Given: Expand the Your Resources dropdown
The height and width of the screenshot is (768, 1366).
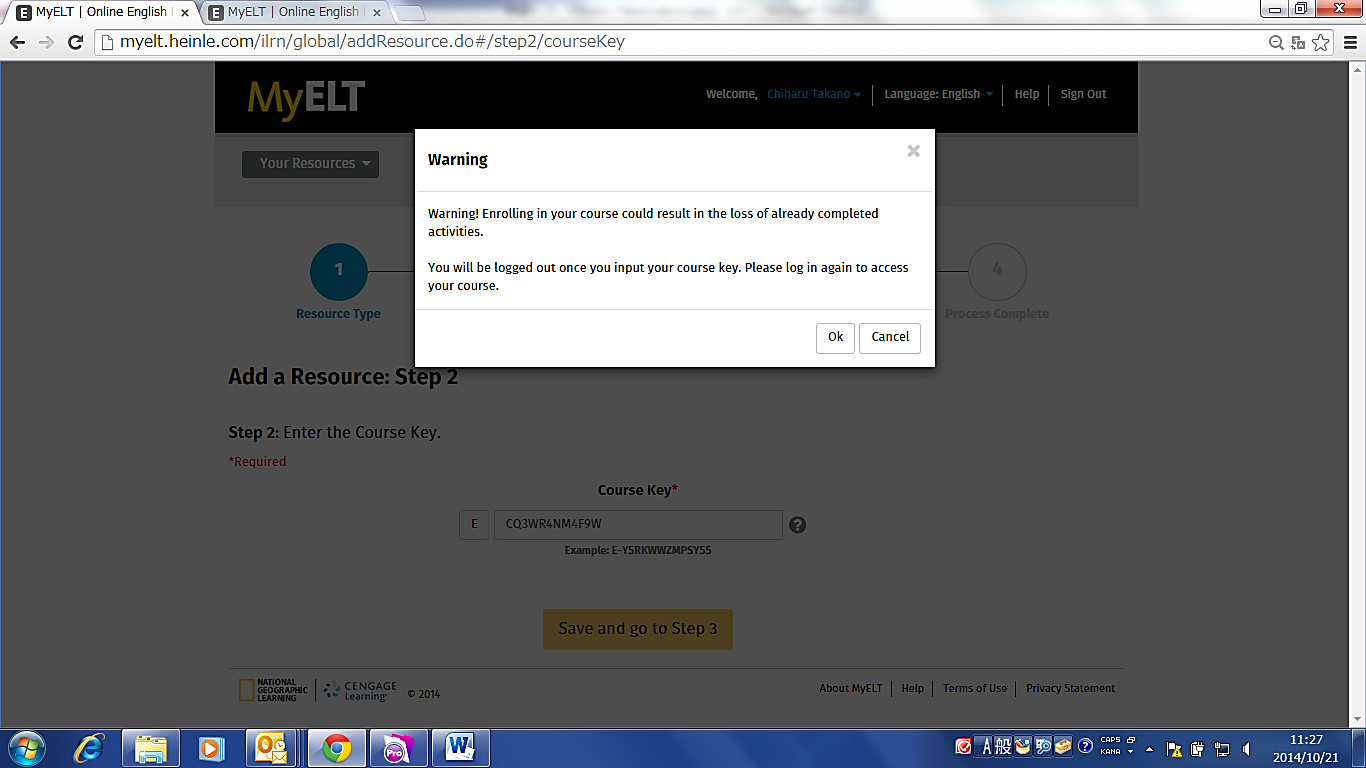Looking at the screenshot, I should (310, 163).
